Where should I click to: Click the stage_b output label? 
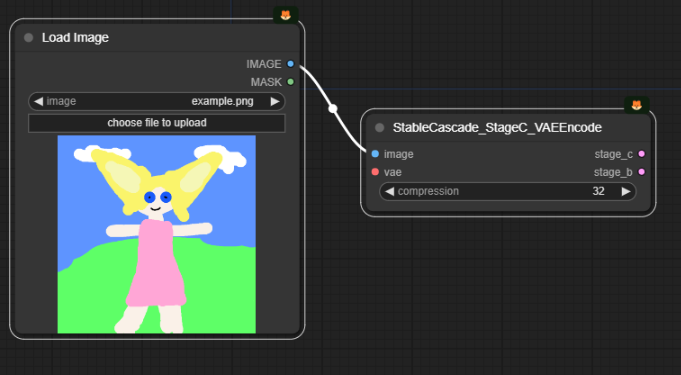613,173
